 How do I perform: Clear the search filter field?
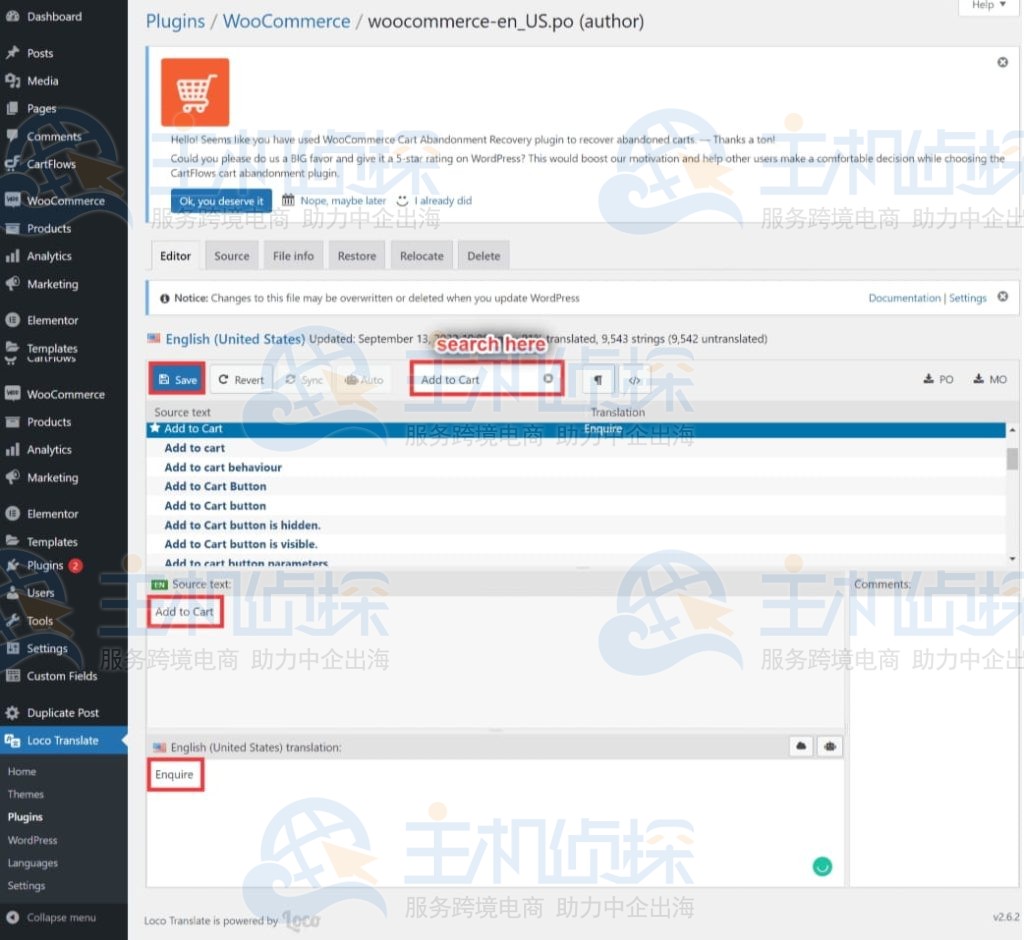(548, 379)
